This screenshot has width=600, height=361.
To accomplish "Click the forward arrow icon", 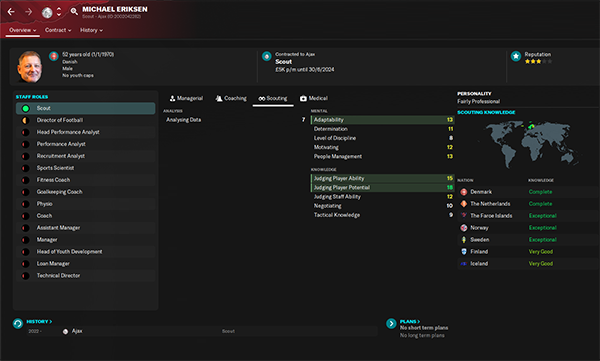I will 29,12.
